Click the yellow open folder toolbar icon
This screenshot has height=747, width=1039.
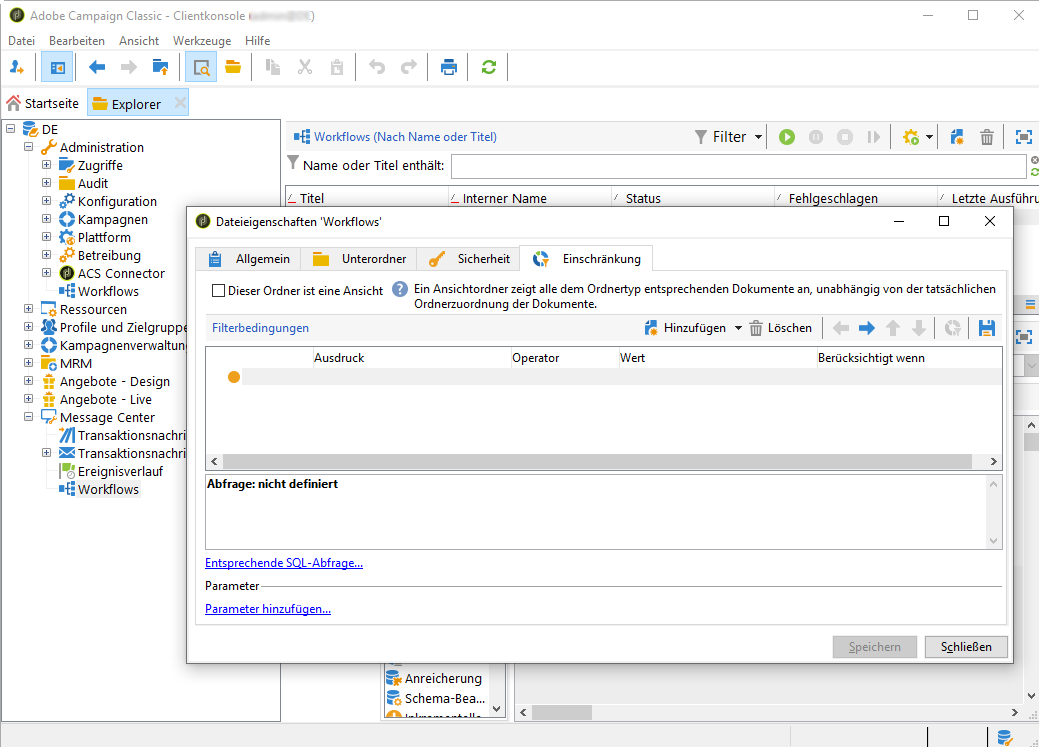[x=233, y=67]
